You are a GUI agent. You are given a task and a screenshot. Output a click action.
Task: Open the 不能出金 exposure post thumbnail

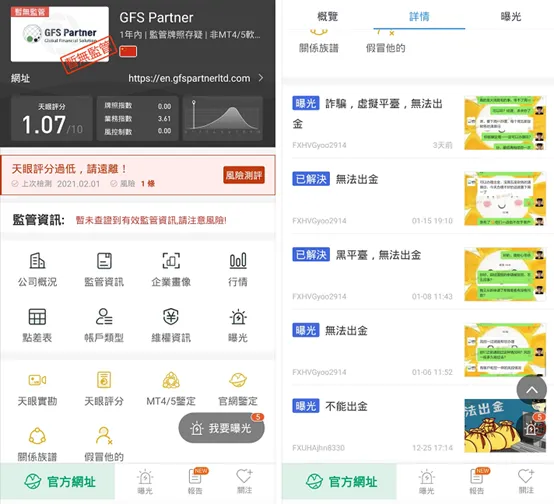[505, 426]
